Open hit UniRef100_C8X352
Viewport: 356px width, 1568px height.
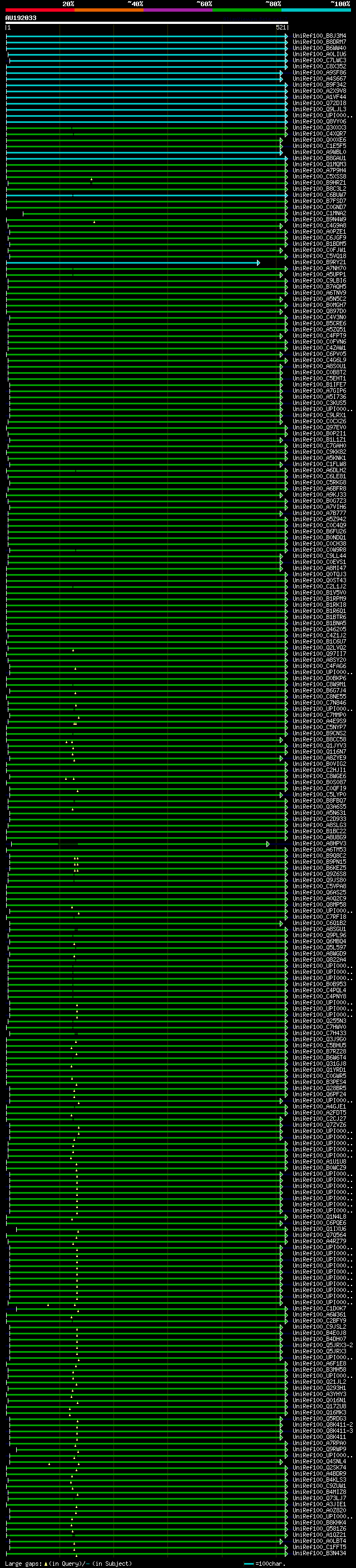pos(319,66)
